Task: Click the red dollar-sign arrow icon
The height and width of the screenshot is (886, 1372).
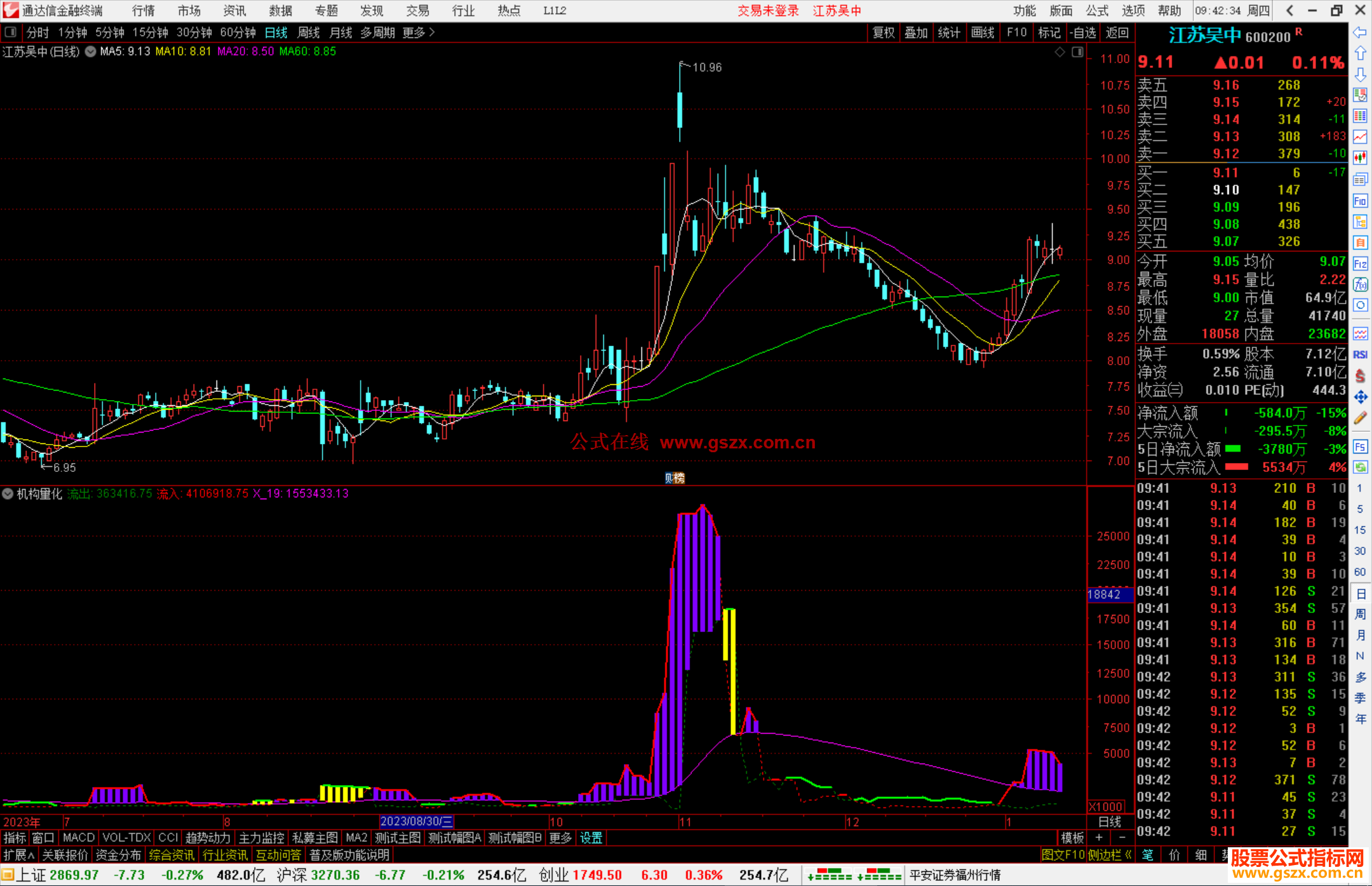Action: tap(1360, 376)
